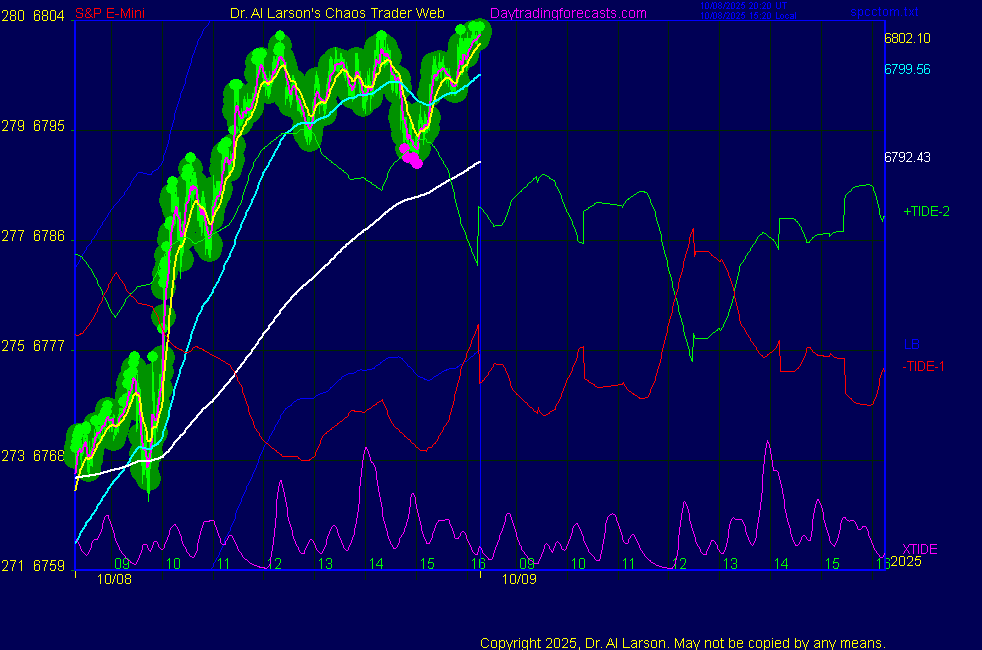The height and width of the screenshot is (650, 982).
Task: Click the -TIDE-1 legend label
Action: tap(924, 366)
